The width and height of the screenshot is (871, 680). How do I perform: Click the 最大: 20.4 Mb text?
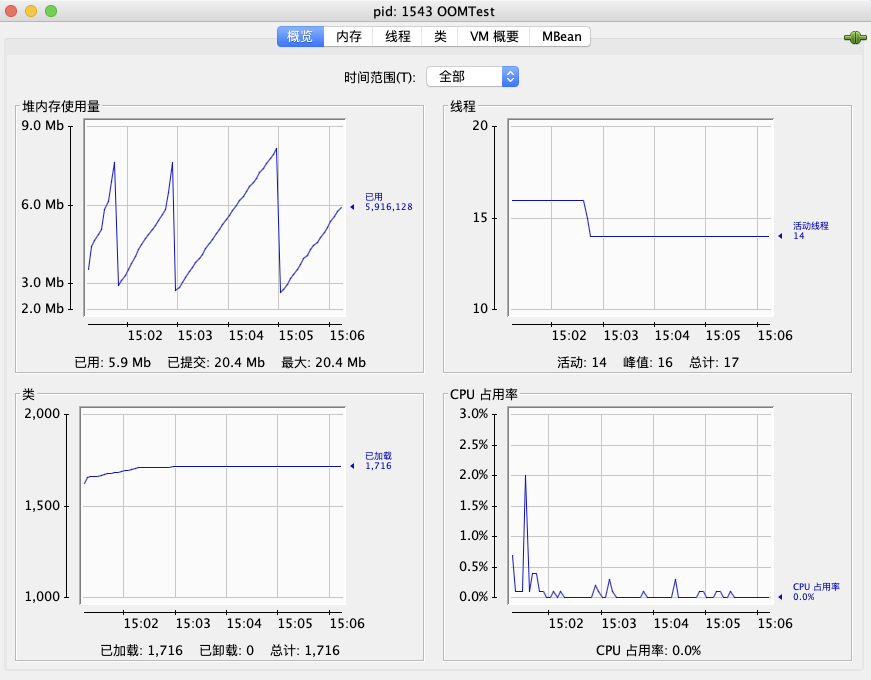coord(323,363)
